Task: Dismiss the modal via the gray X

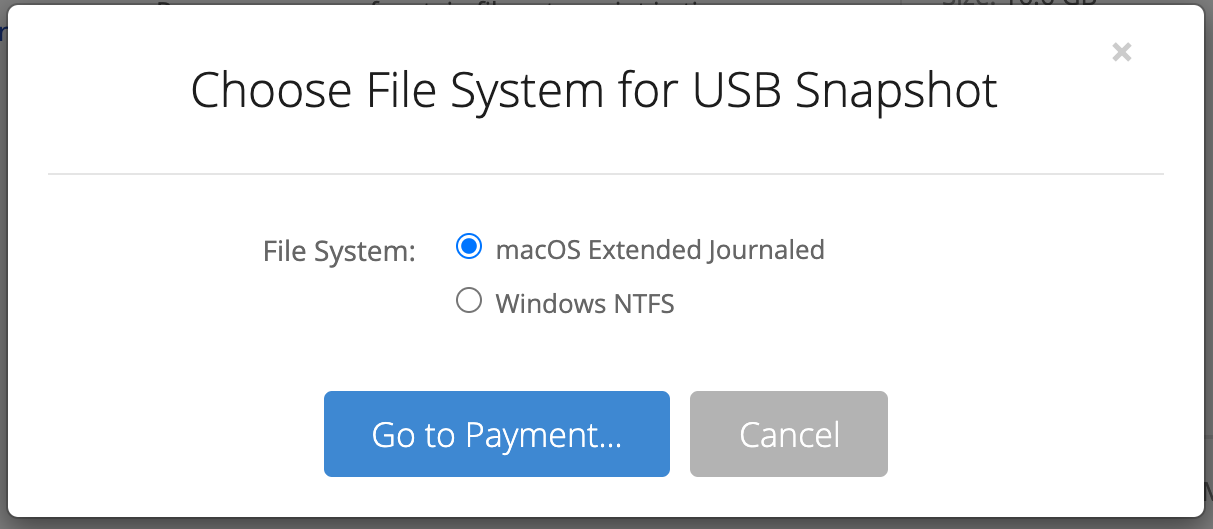Action: [1122, 52]
